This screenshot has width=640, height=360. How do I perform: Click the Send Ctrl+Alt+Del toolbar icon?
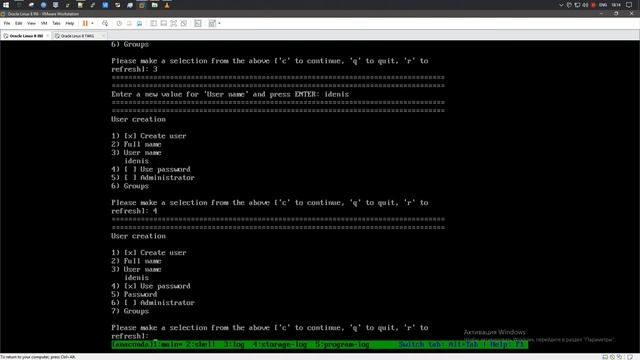(105, 23)
